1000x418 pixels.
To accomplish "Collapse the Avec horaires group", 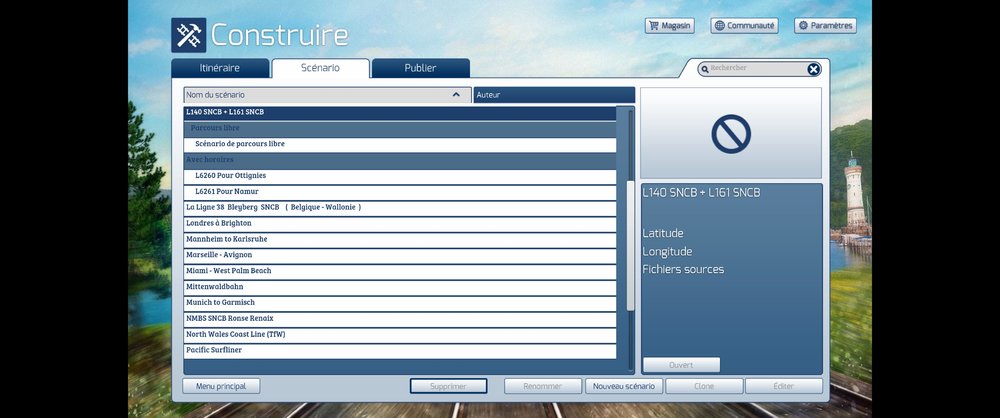I will (400, 160).
